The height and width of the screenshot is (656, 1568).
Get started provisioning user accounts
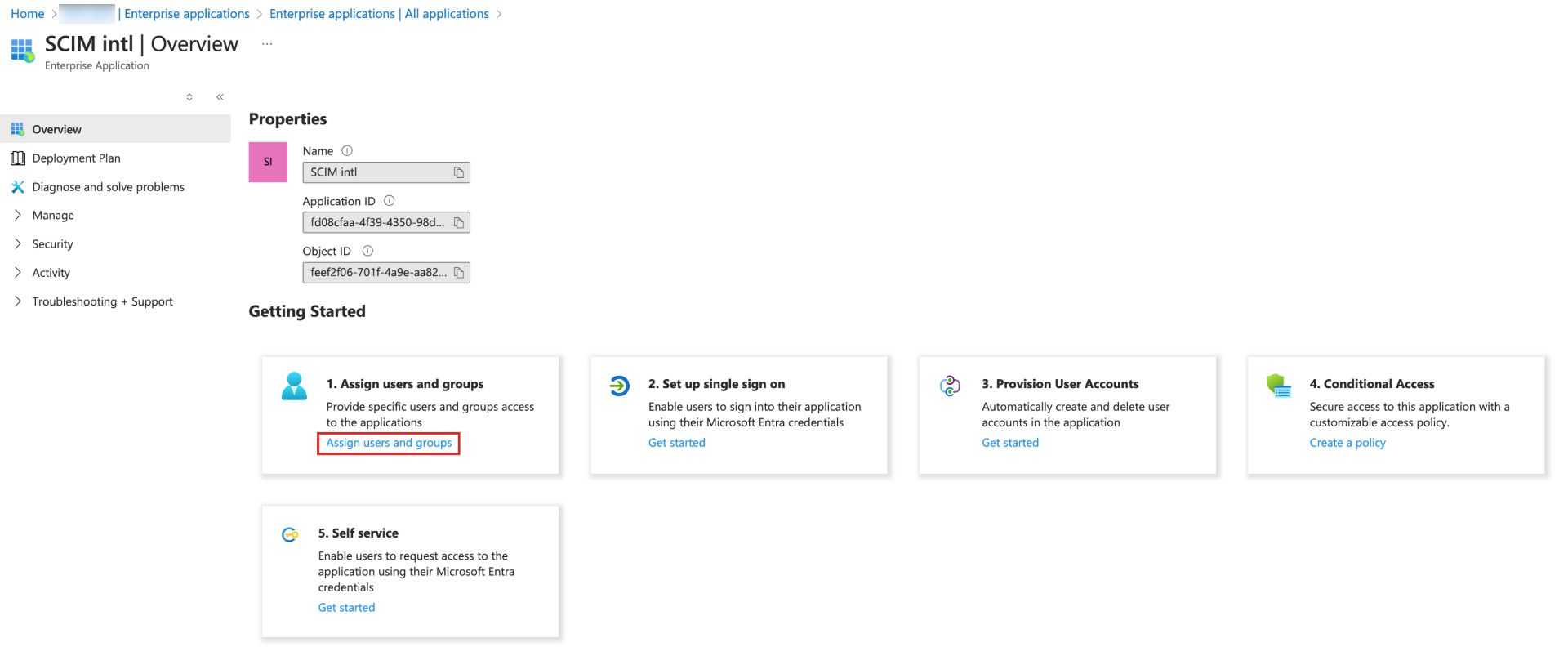click(1010, 443)
